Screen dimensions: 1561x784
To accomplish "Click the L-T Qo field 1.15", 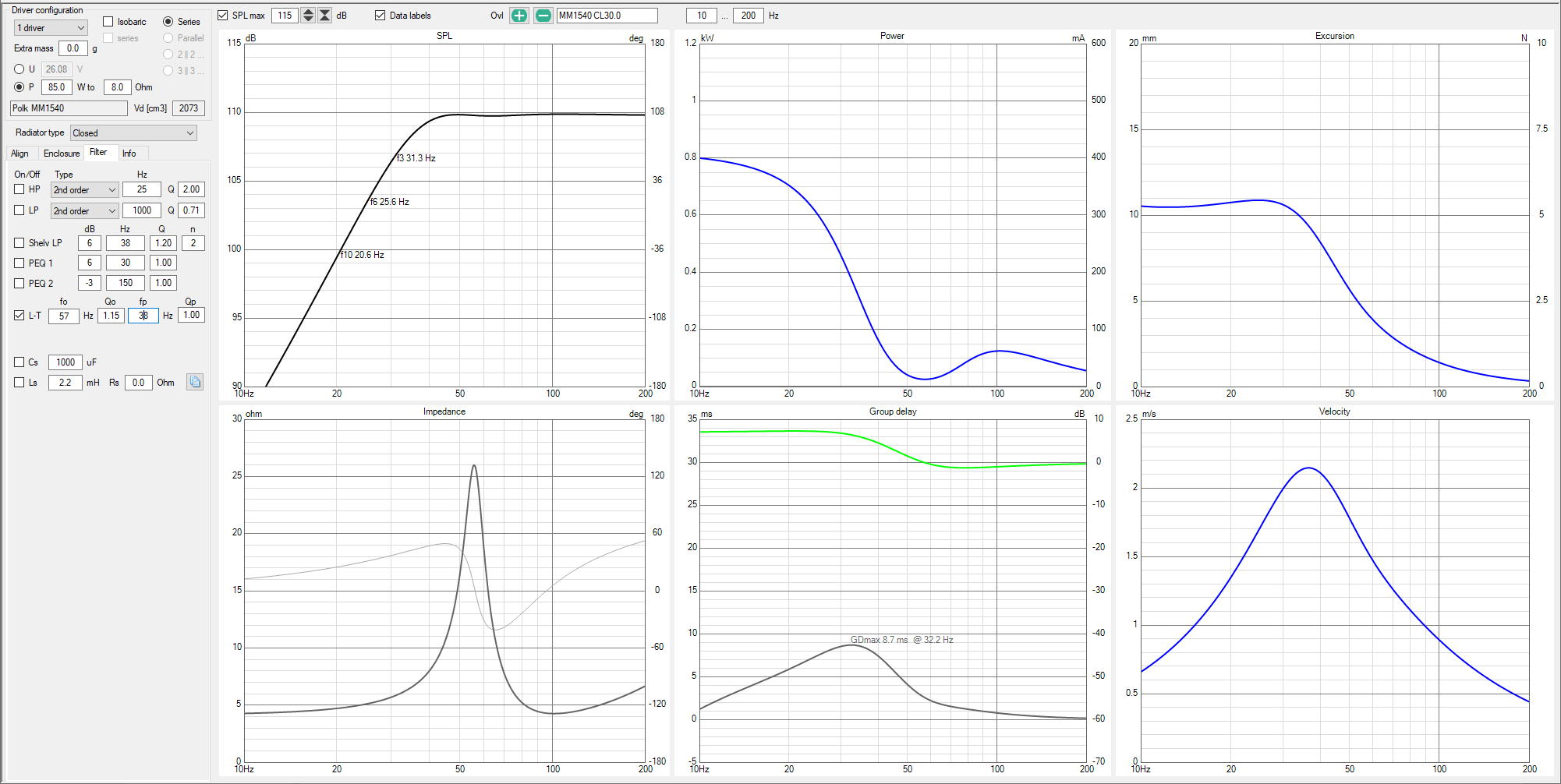I will (x=111, y=316).
